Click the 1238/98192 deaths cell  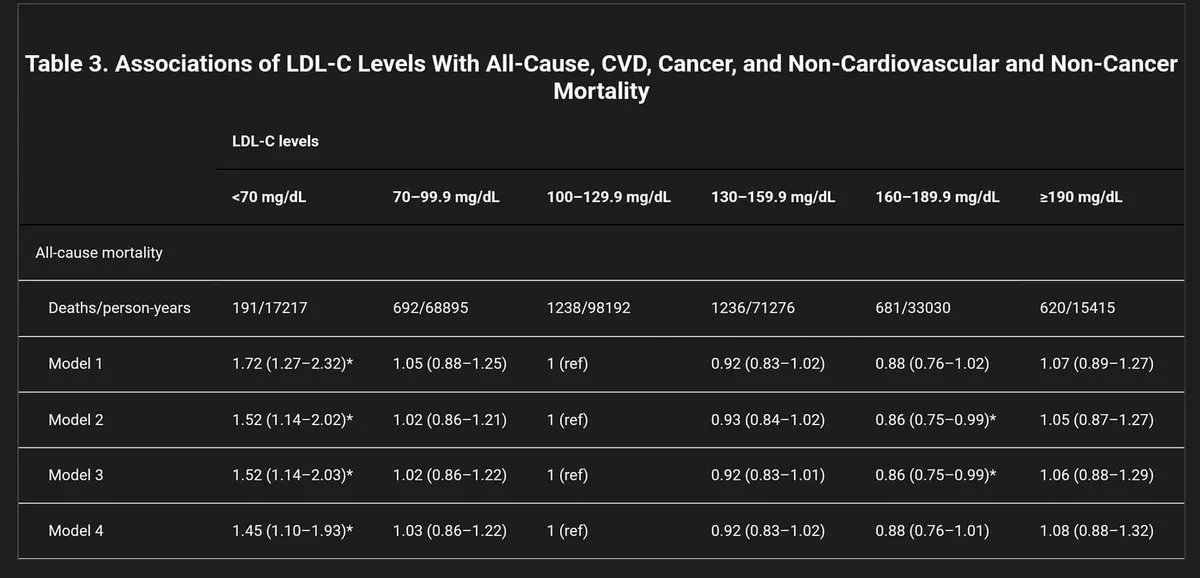589,308
